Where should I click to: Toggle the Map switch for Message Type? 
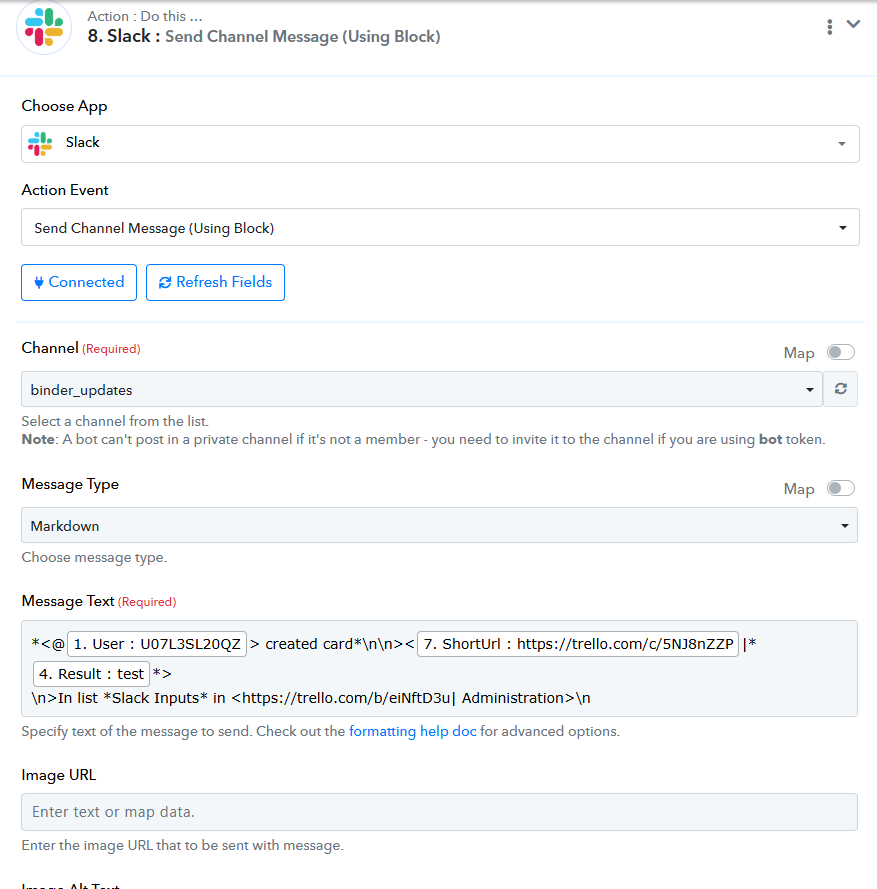(x=840, y=488)
